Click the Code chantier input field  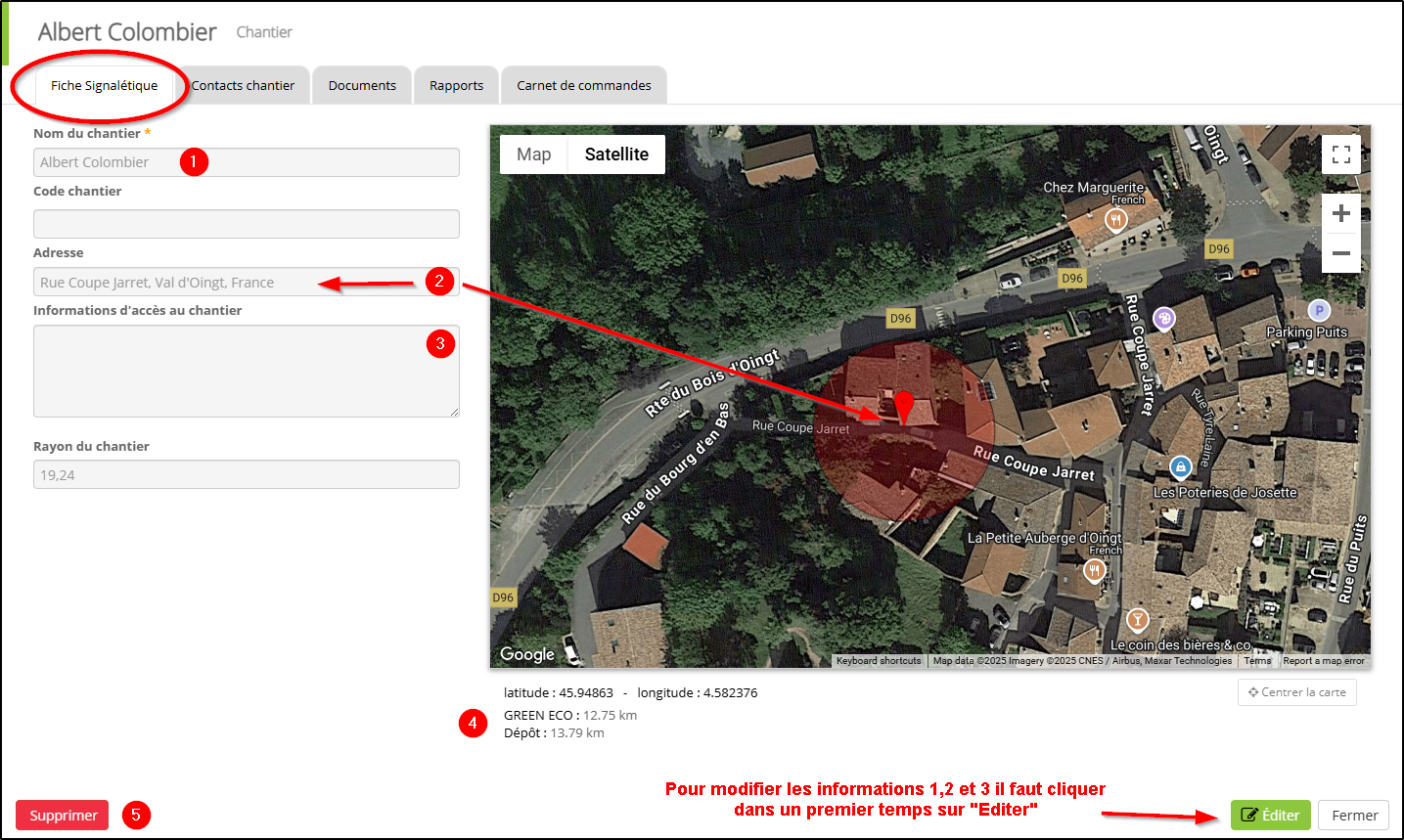(x=247, y=224)
